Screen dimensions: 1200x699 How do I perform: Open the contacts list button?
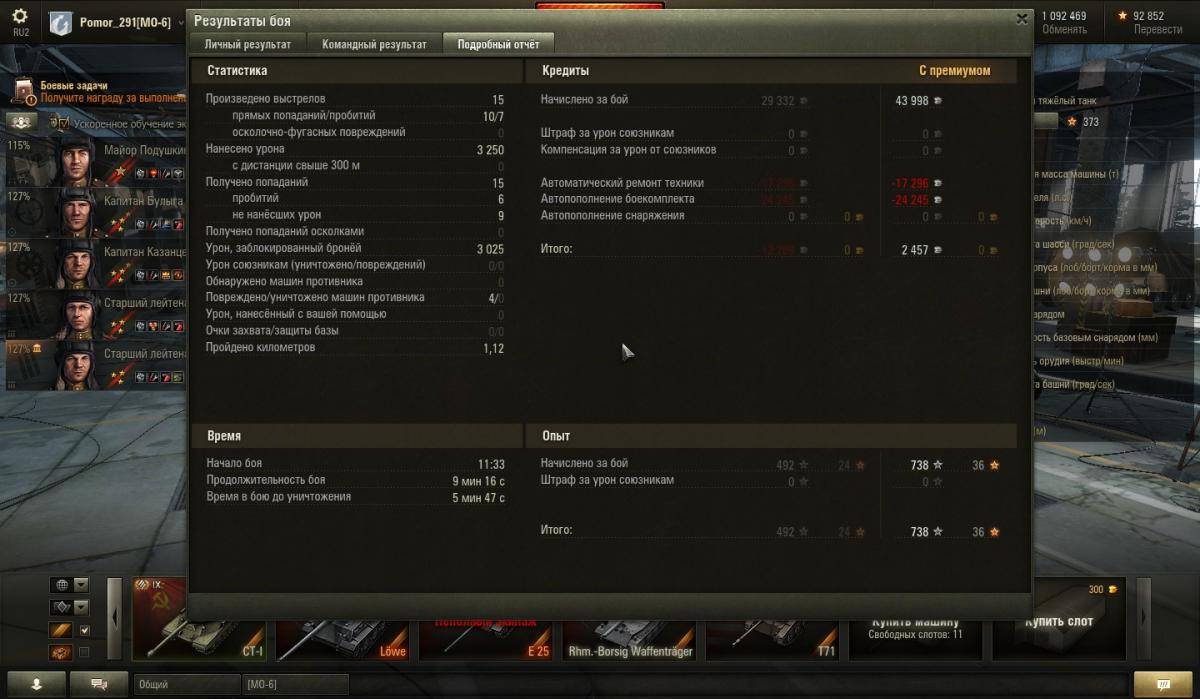(x=36, y=683)
